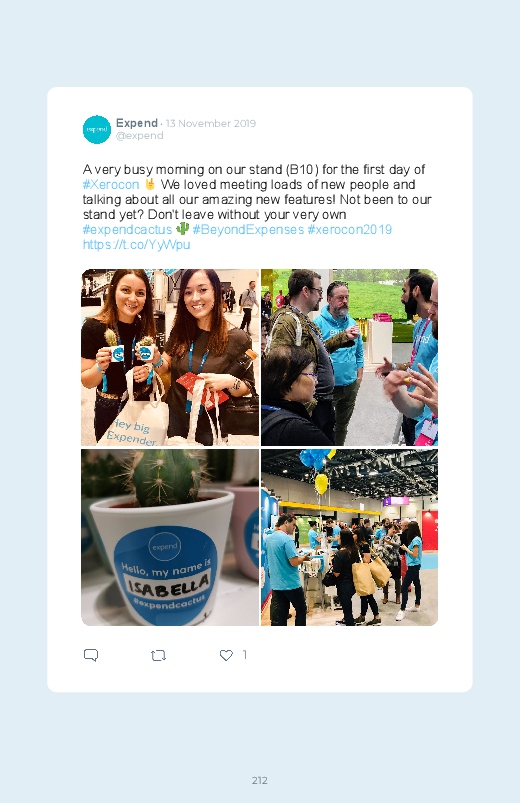
Task: Click the rock hand emoji after Xerocon
Action: click(x=150, y=184)
